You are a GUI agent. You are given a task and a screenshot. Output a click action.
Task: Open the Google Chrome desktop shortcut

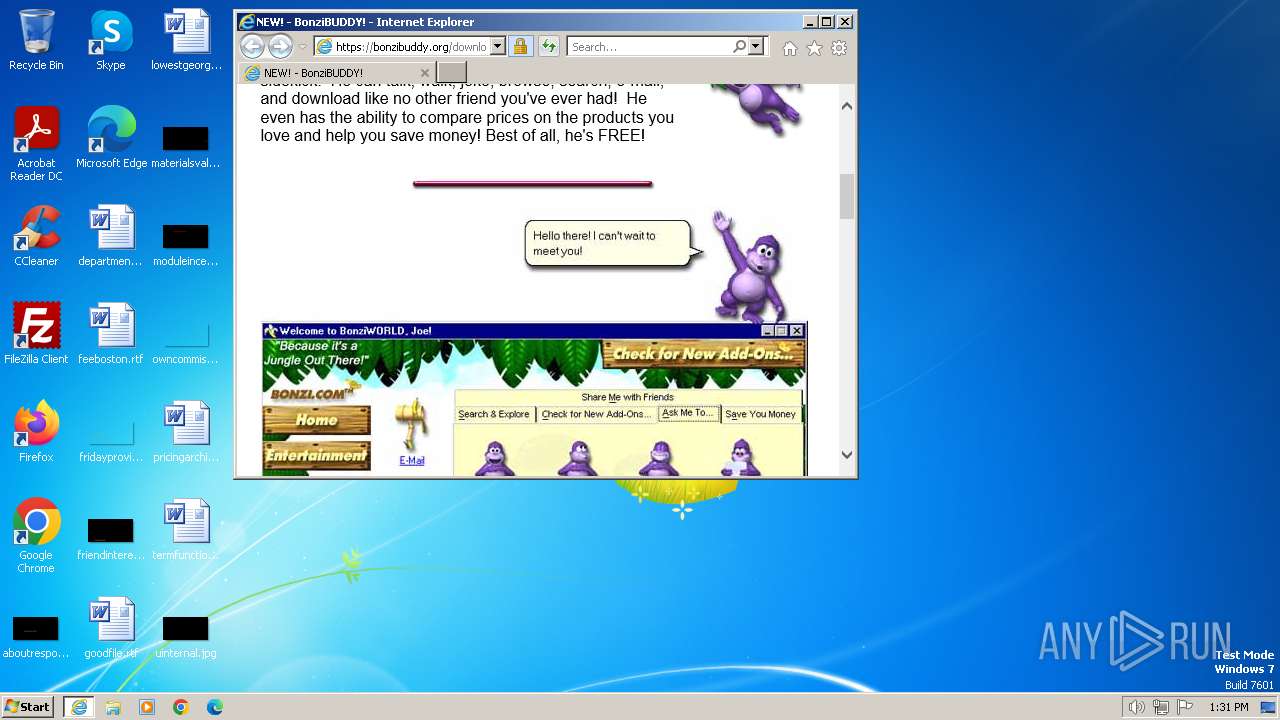(36, 536)
